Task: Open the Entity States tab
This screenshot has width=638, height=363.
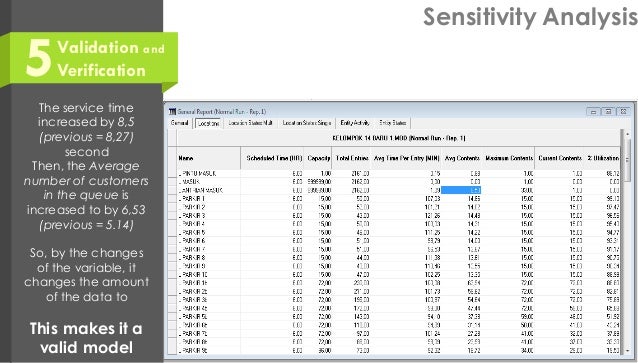Action: click(393, 123)
